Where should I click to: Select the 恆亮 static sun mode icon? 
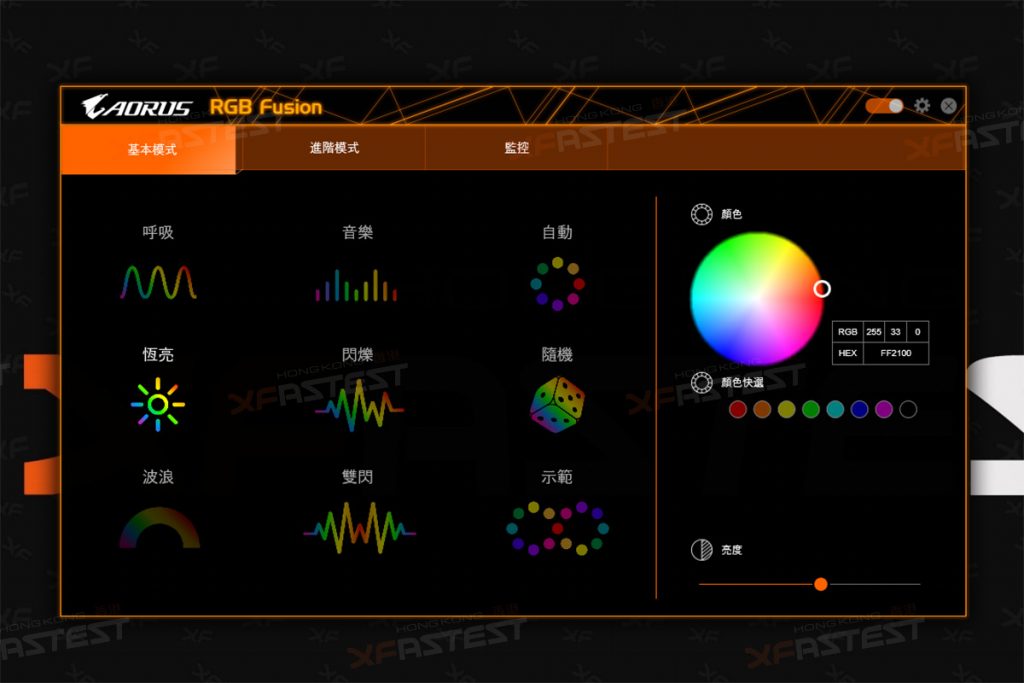tap(158, 404)
